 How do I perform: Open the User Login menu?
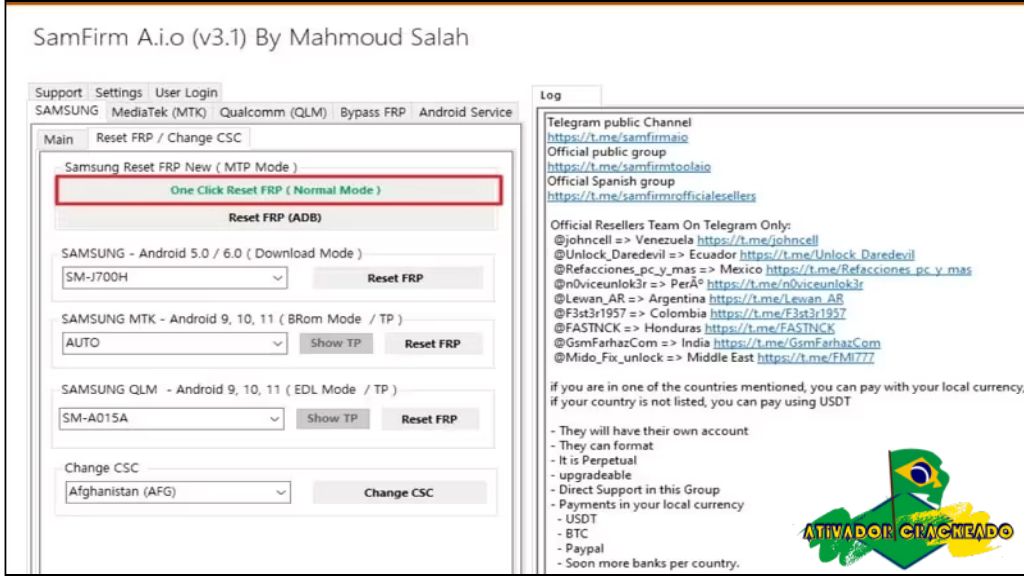186,92
